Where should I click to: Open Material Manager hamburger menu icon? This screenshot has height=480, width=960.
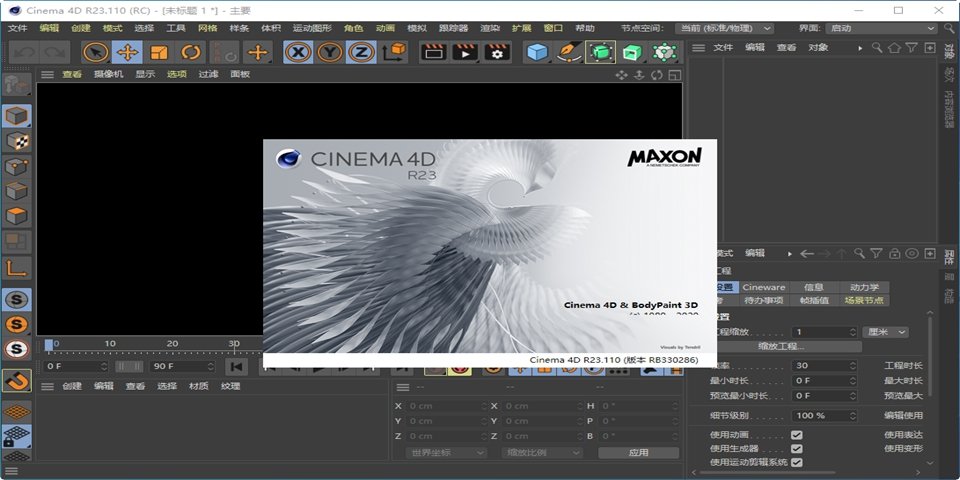coord(47,386)
